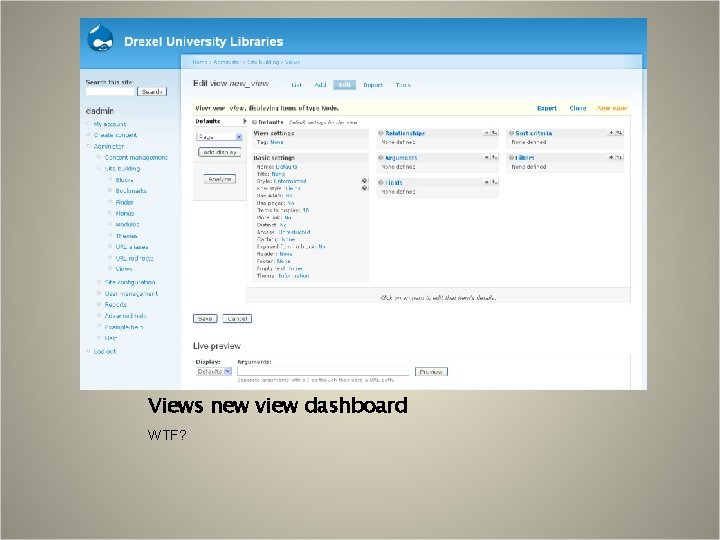The width and height of the screenshot is (720, 540).
Task: Open Blocks under Site building
Action: [124, 180]
